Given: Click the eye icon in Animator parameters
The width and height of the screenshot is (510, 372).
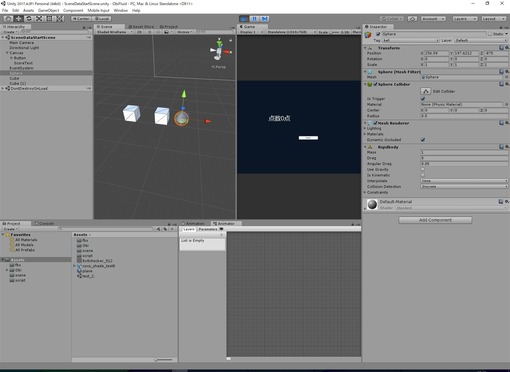Looking at the screenshot, I should (221, 229).
